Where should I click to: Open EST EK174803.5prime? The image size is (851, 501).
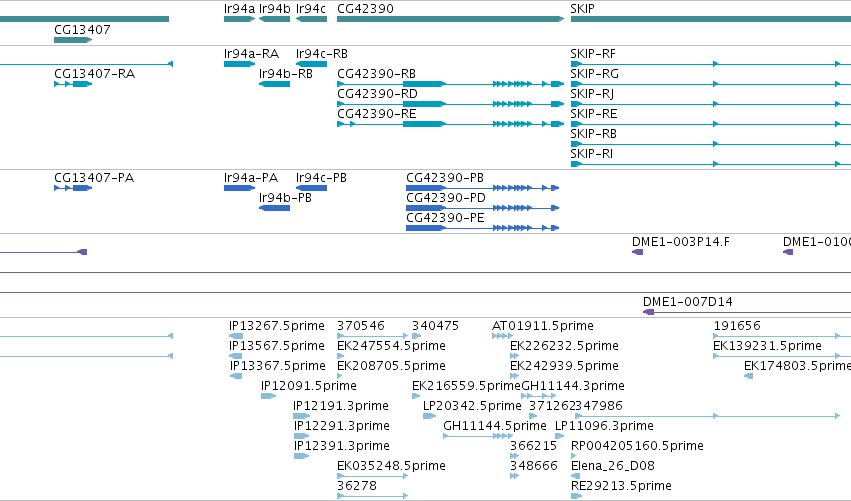[748, 376]
